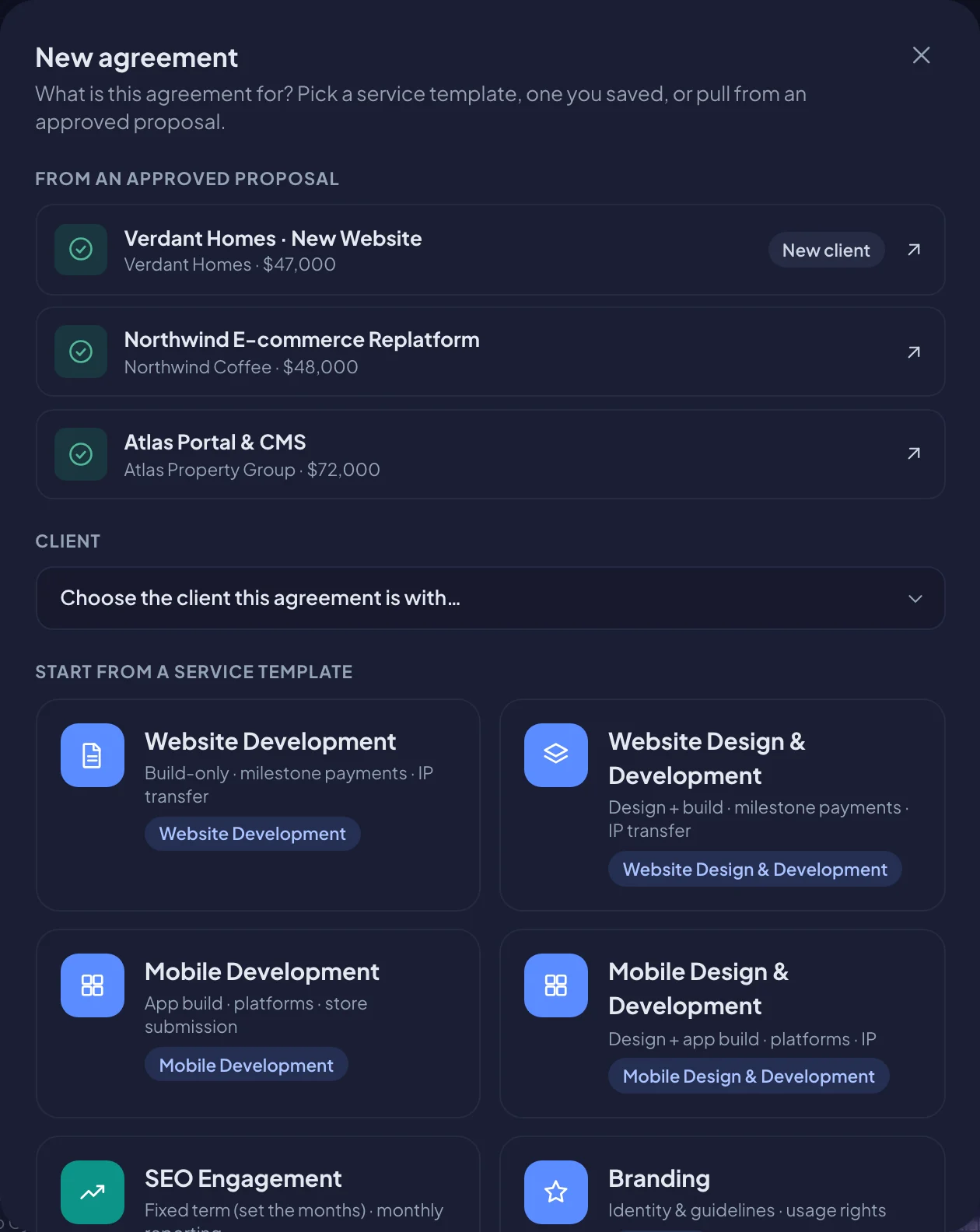Click 'Northwind Coffee · $48,000' subtitle
980x1232 pixels.
coord(241,367)
